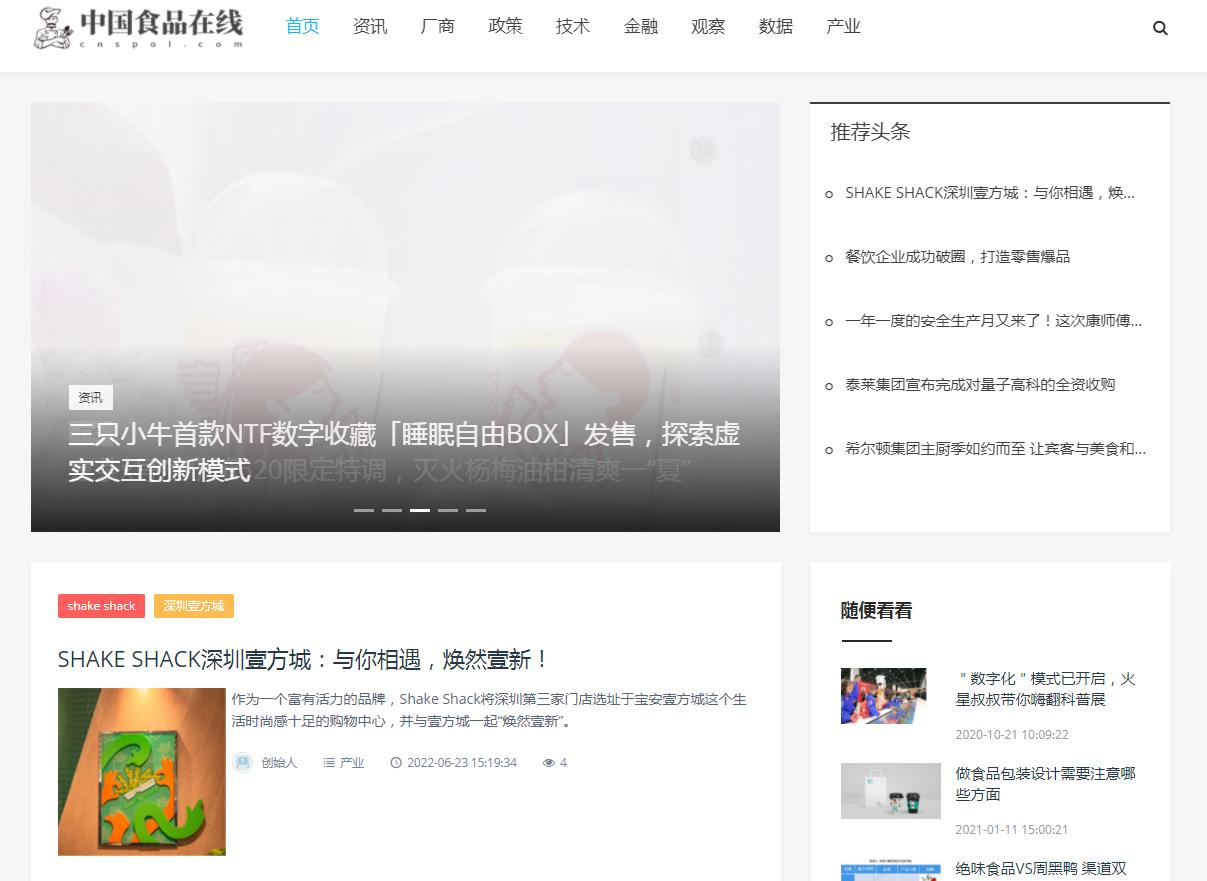The width and height of the screenshot is (1207, 881).
Task: Open thumbnail for 做食品包装设计 article
Action: coord(891,791)
